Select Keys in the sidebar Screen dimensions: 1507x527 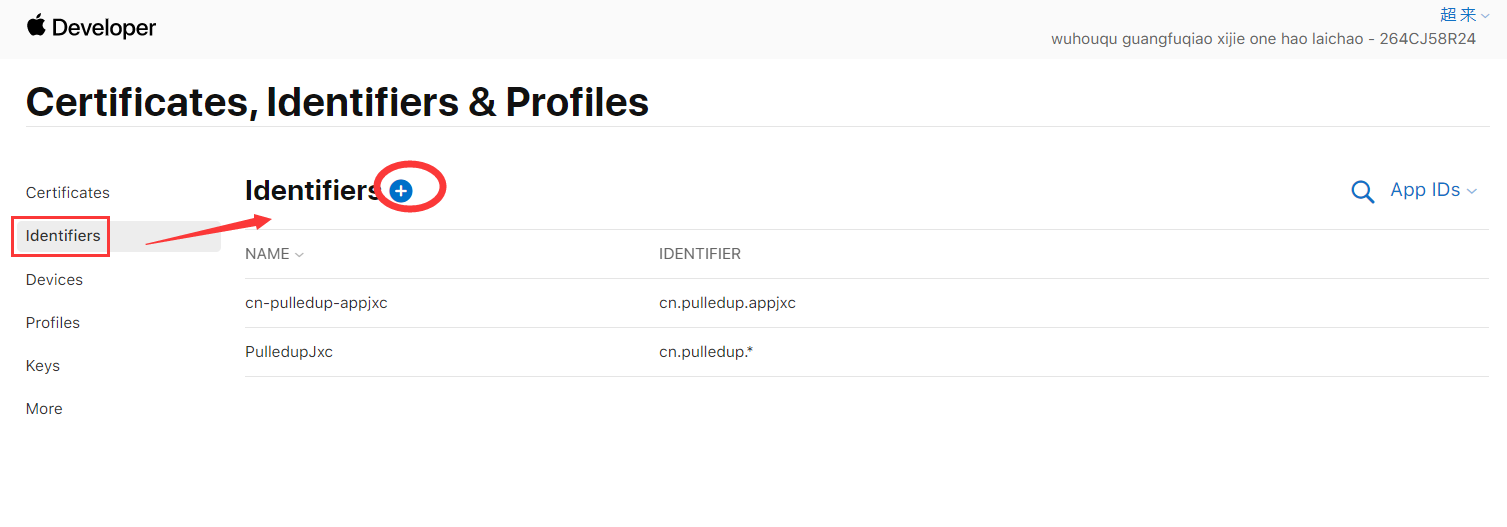pyautogui.click(x=43, y=366)
